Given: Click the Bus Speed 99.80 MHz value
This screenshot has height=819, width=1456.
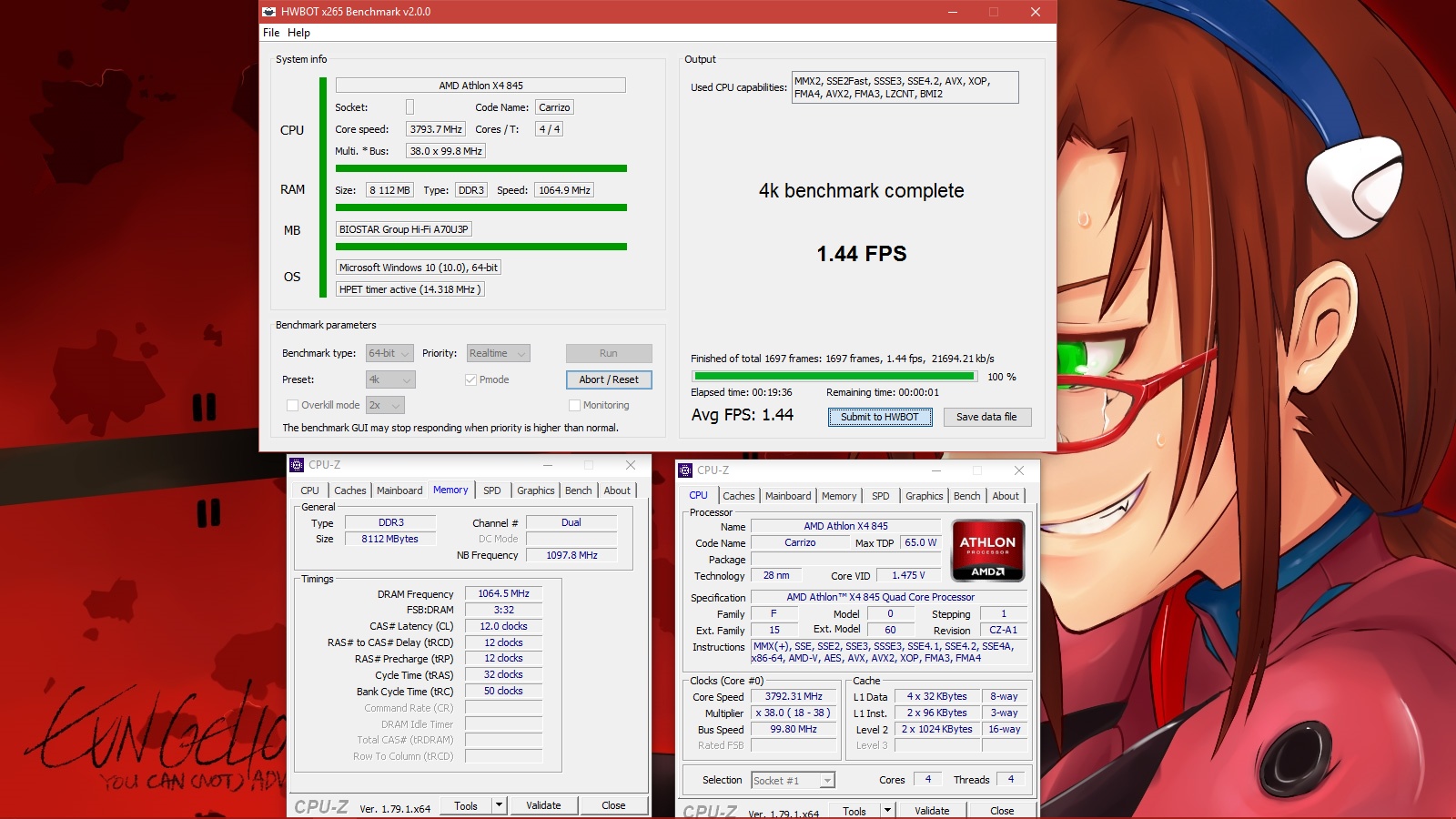Looking at the screenshot, I should click(x=794, y=730).
